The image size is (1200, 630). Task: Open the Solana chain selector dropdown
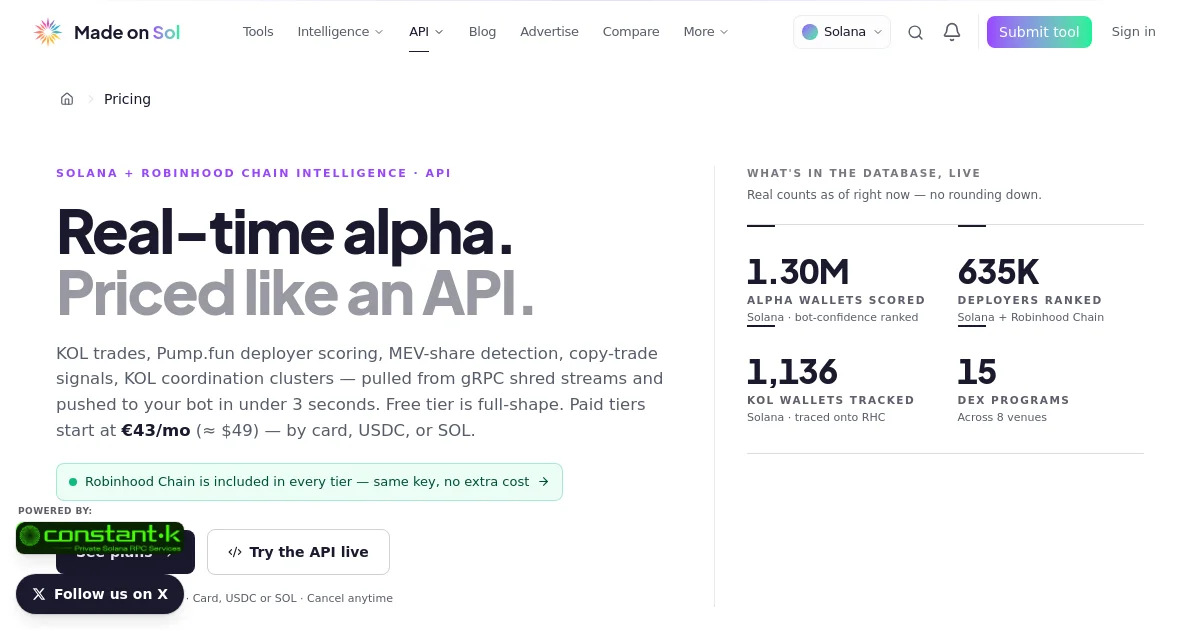click(842, 32)
